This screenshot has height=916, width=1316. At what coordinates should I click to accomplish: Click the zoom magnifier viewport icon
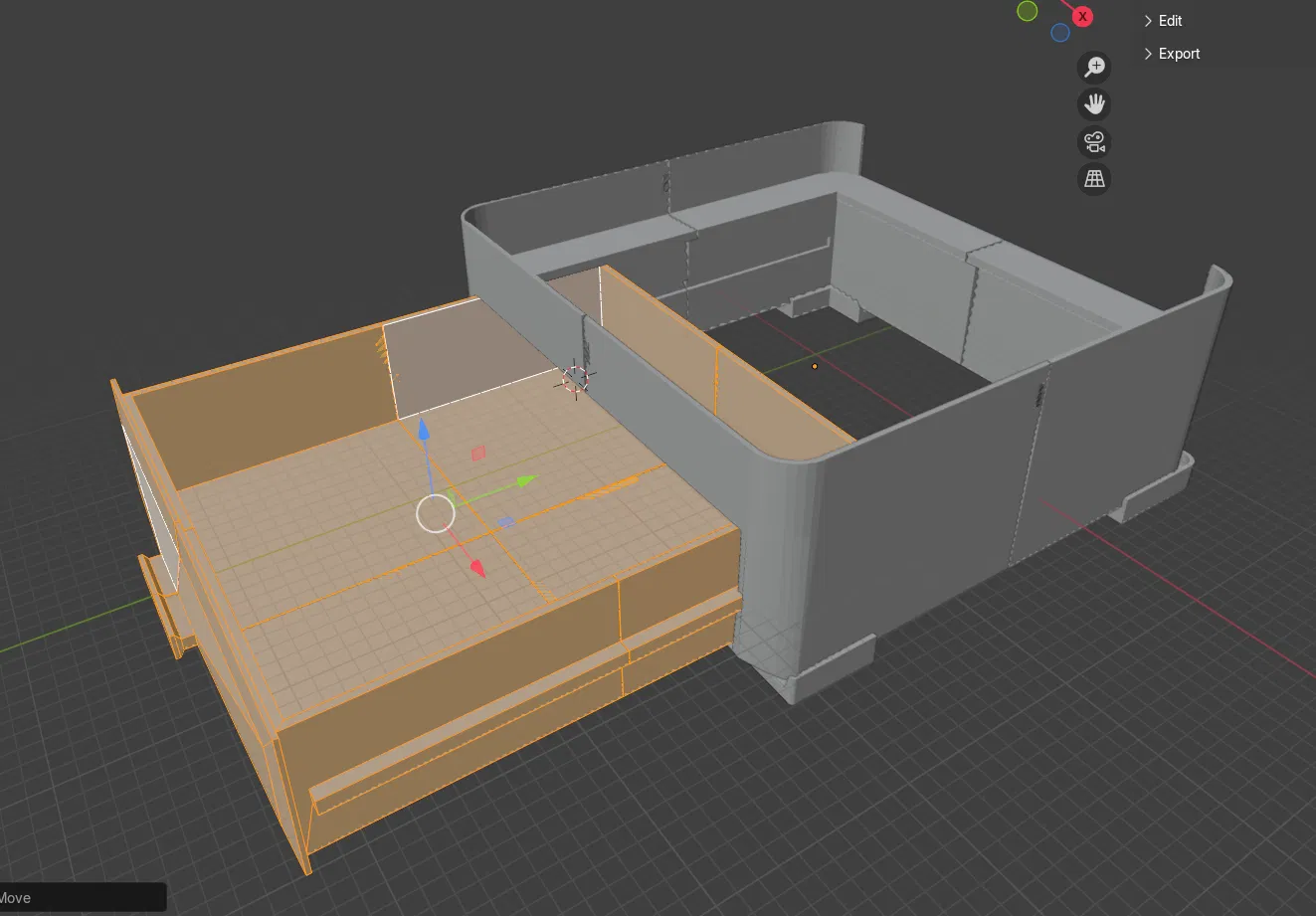(1094, 67)
